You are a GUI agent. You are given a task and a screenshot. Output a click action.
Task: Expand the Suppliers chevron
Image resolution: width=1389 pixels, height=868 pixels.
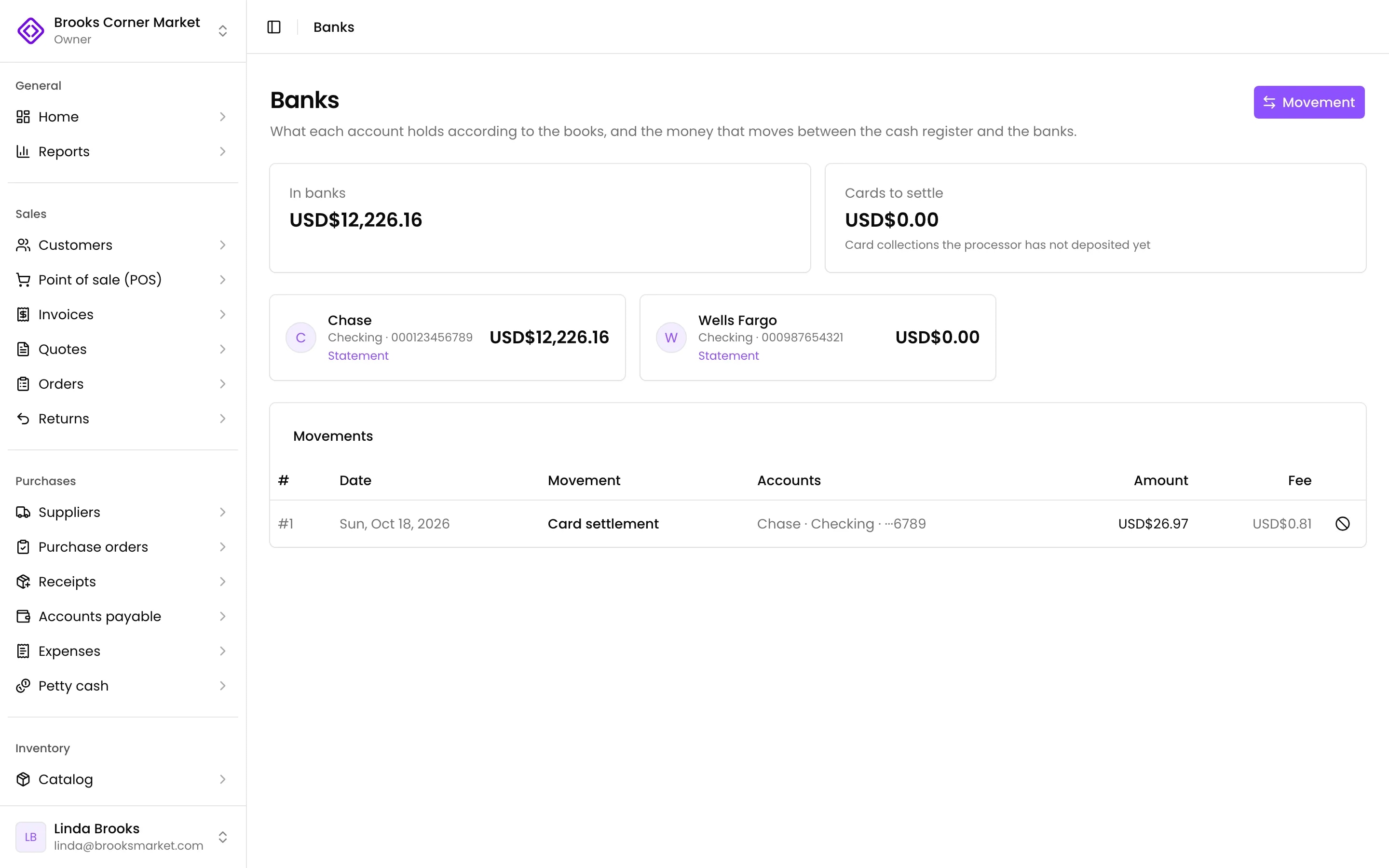pyautogui.click(x=223, y=512)
